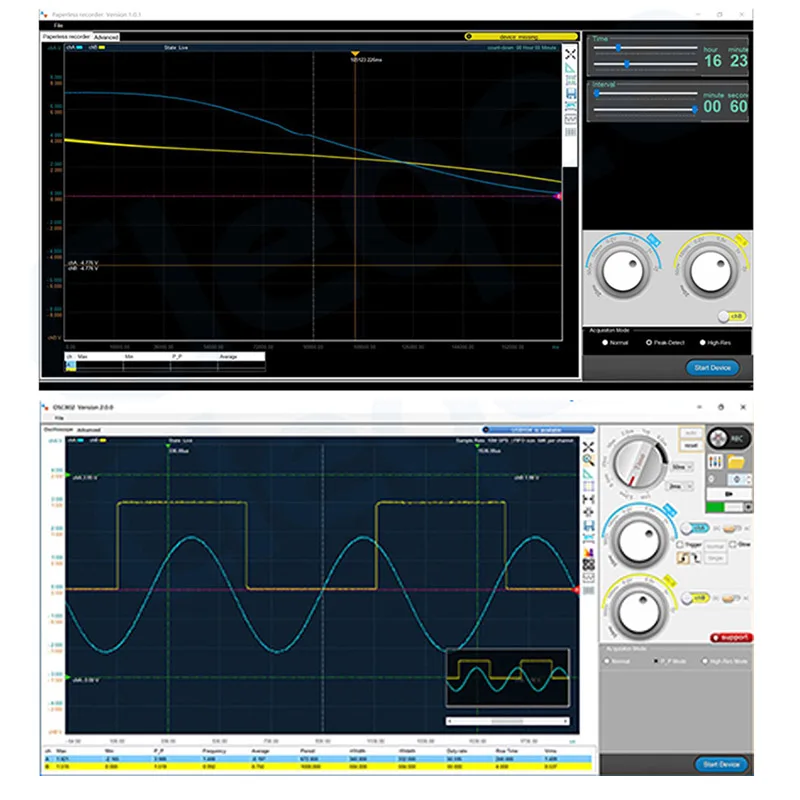Open the File menu in the OSC802 window

pos(59,418)
